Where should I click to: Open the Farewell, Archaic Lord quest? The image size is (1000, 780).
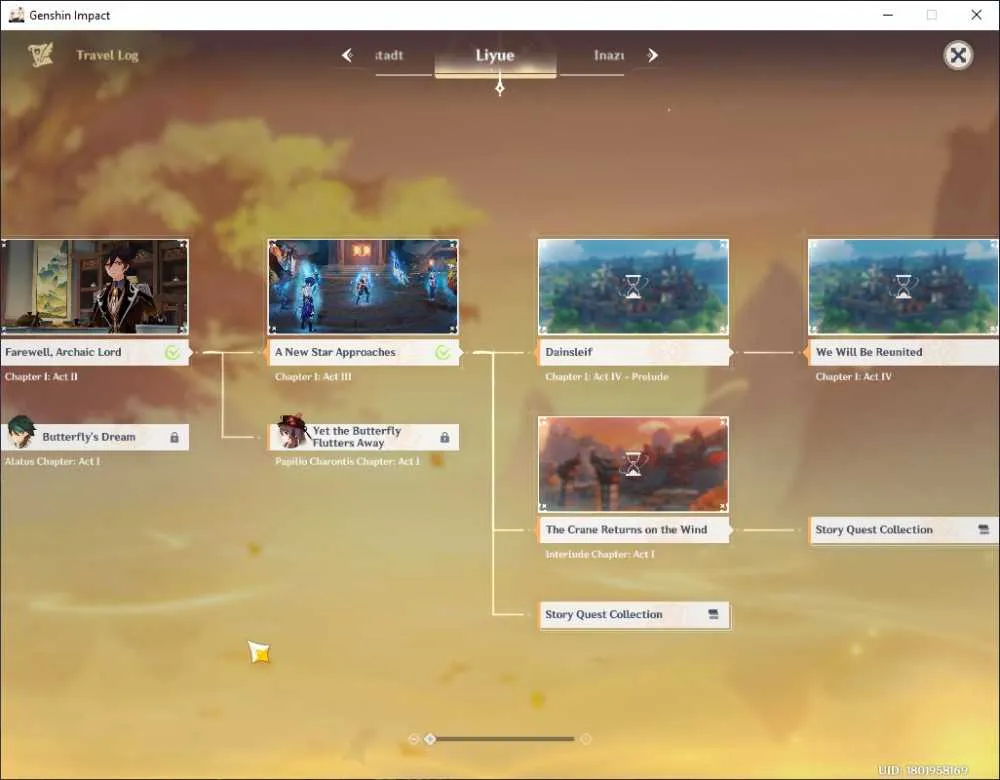click(x=94, y=352)
